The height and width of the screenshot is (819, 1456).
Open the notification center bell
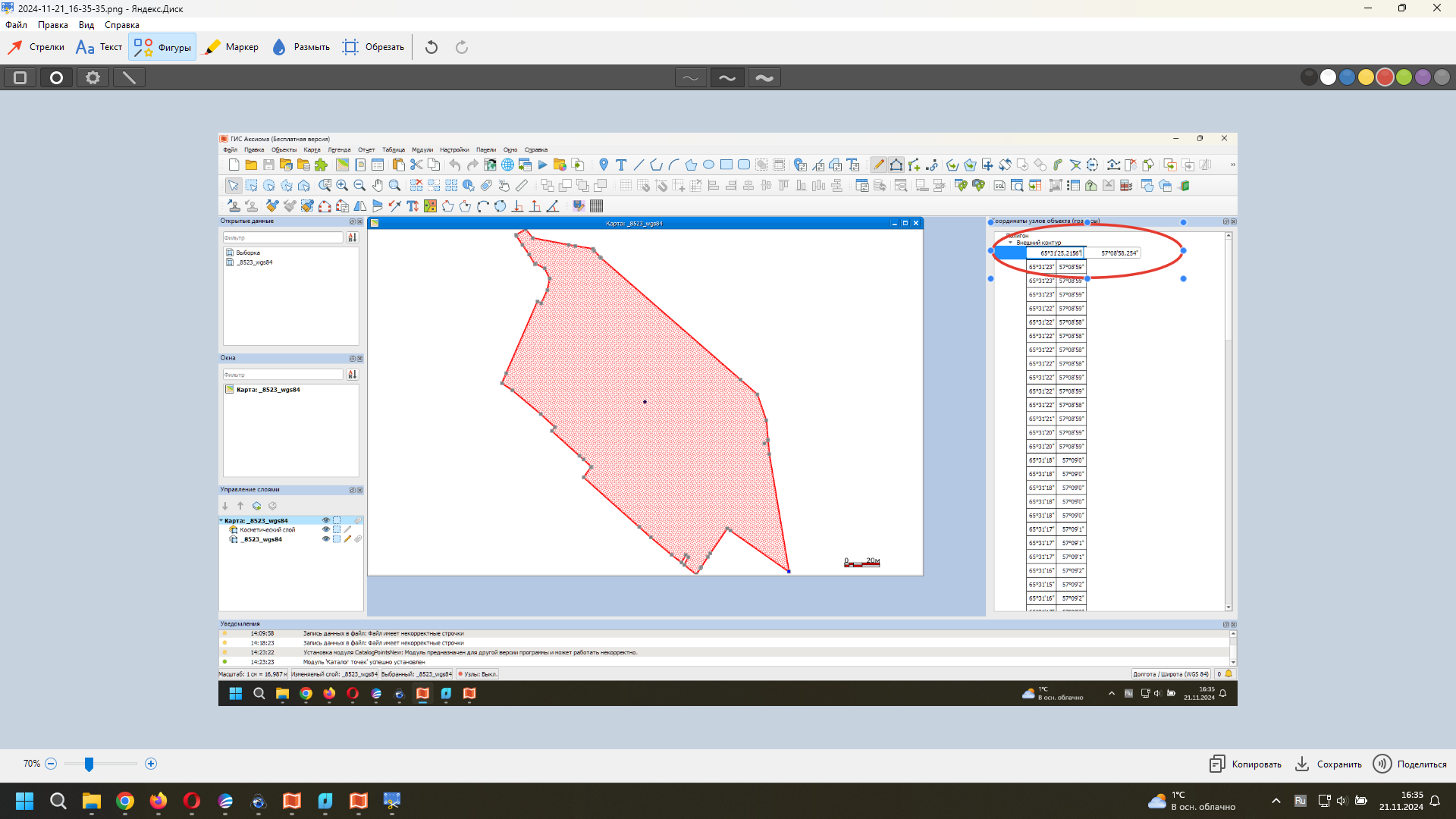[1435, 801]
